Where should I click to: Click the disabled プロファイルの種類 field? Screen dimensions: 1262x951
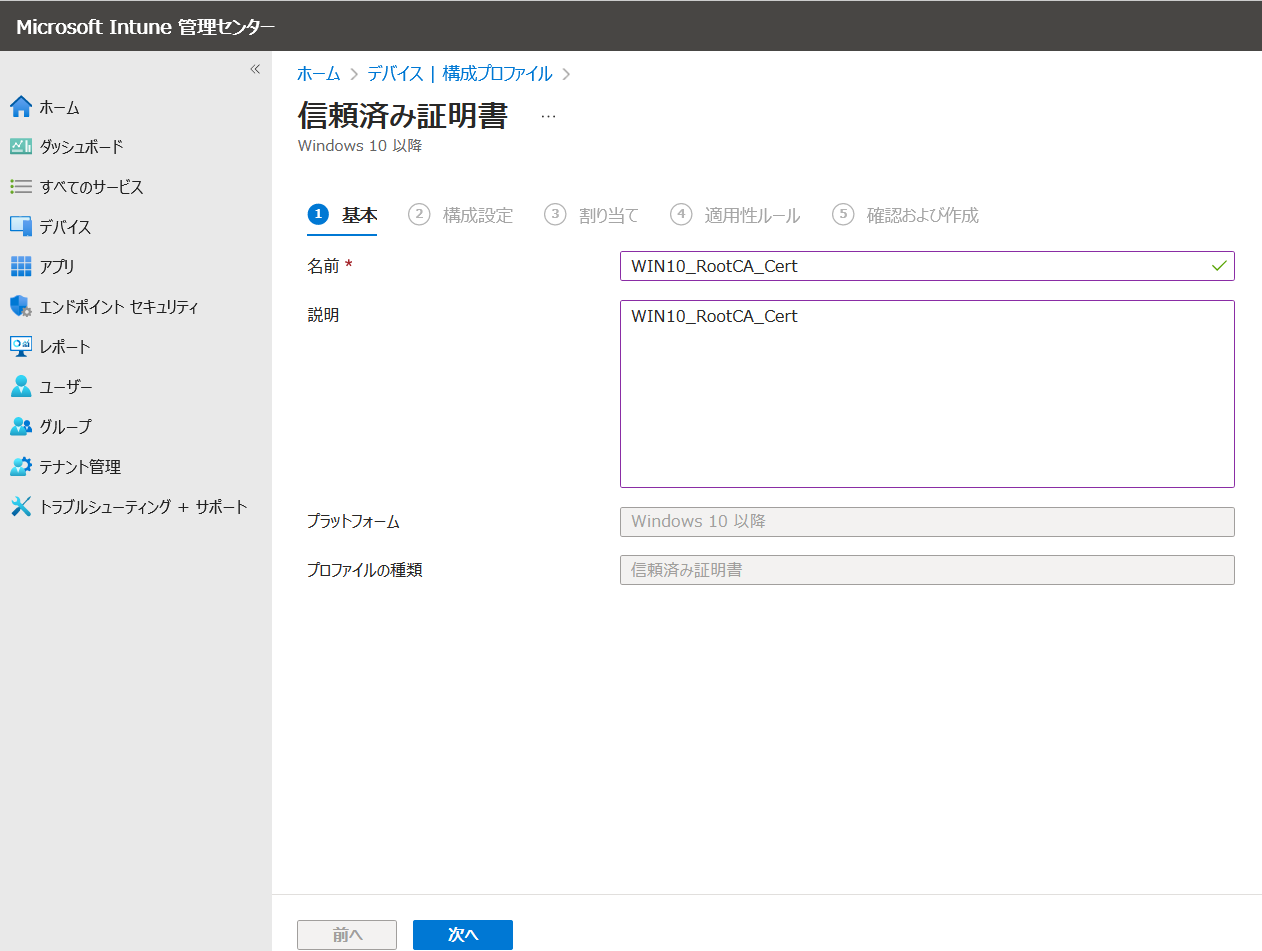tap(927, 570)
